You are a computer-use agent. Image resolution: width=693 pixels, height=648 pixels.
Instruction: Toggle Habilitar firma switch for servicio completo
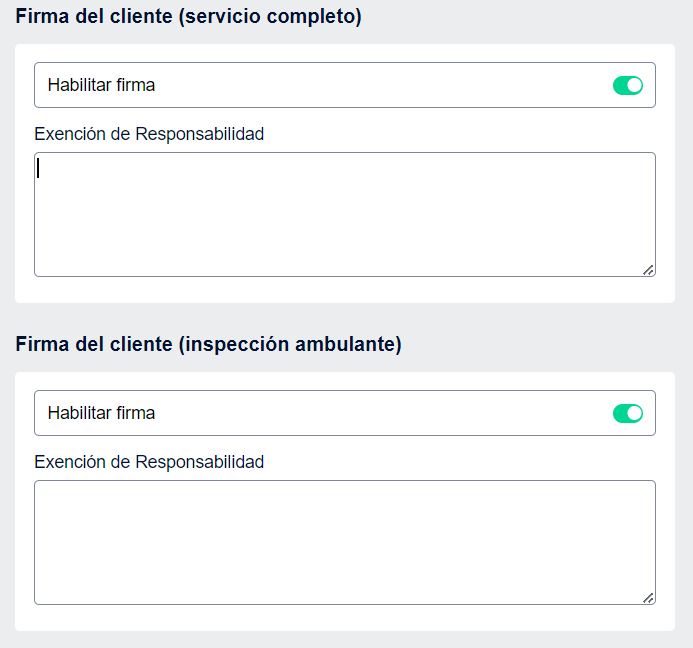(x=627, y=86)
